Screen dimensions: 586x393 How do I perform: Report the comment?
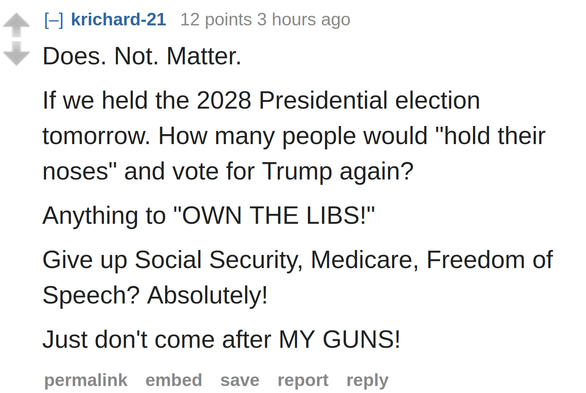click(x=303, y=380)
